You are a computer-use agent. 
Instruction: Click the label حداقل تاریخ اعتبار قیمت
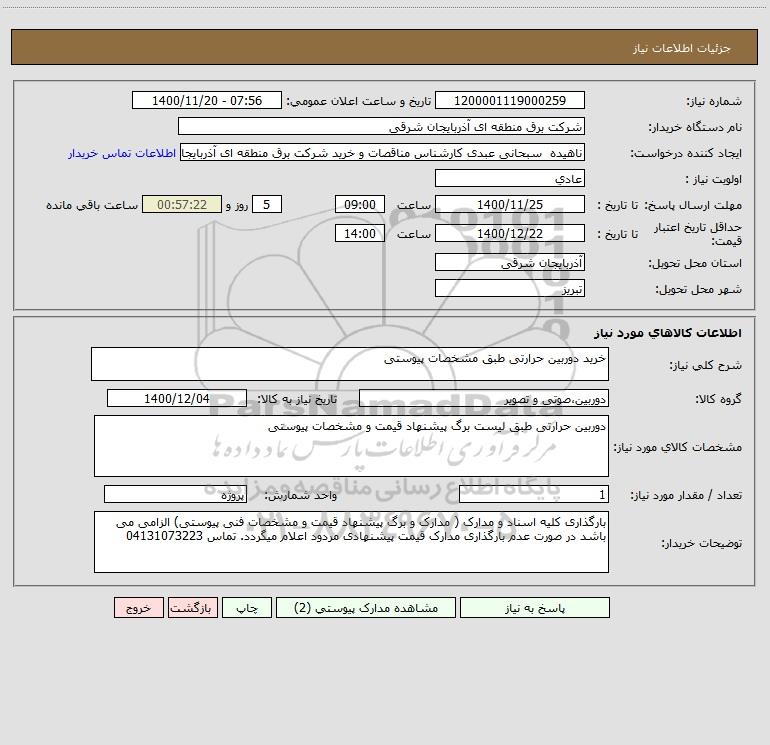pos(698,234)
